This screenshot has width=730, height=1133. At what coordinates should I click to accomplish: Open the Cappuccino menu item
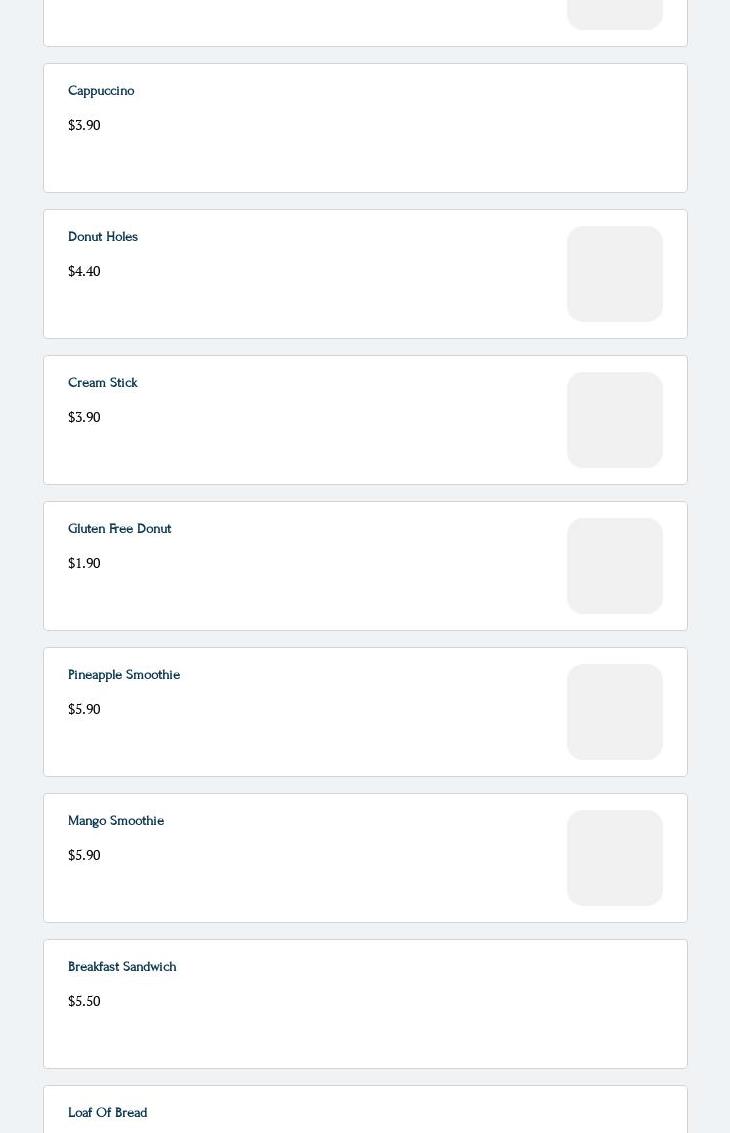coord(101,91)
